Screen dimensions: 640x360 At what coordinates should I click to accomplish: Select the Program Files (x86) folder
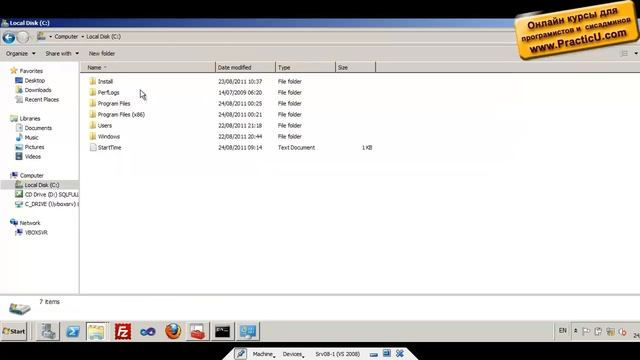(x=117, y=115)
